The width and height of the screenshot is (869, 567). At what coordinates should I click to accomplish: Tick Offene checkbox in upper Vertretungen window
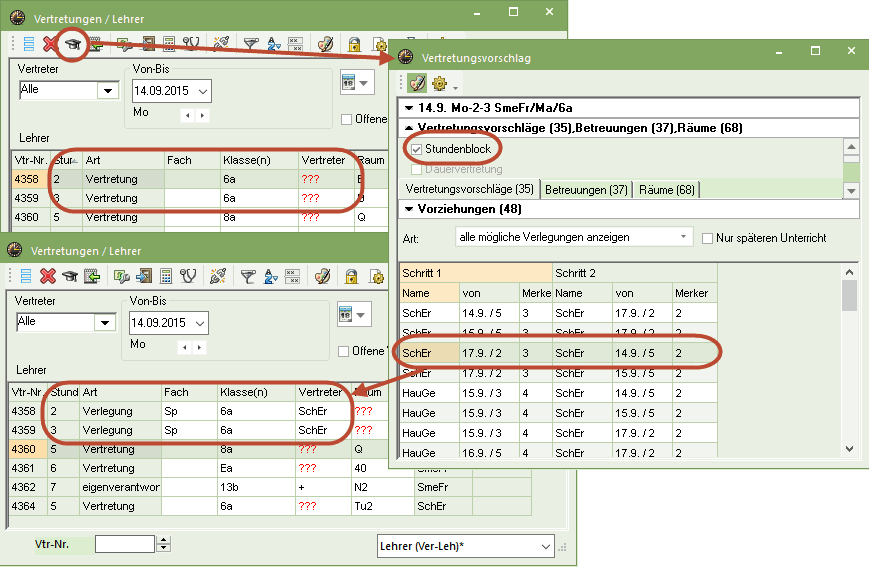pos(346,119)
